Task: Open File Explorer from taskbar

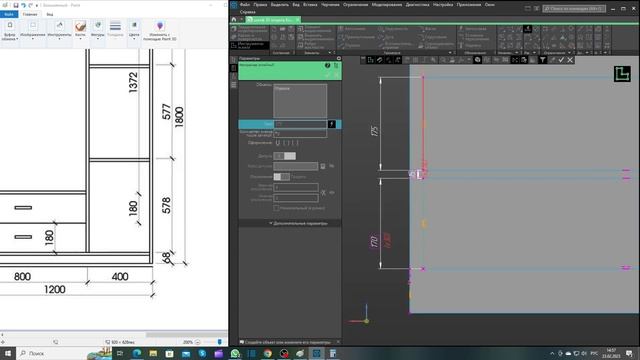Action: (153, 353)
